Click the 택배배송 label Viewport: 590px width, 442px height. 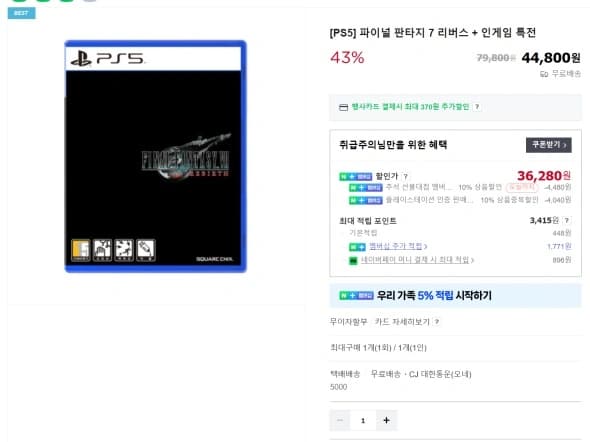point(345,374)
